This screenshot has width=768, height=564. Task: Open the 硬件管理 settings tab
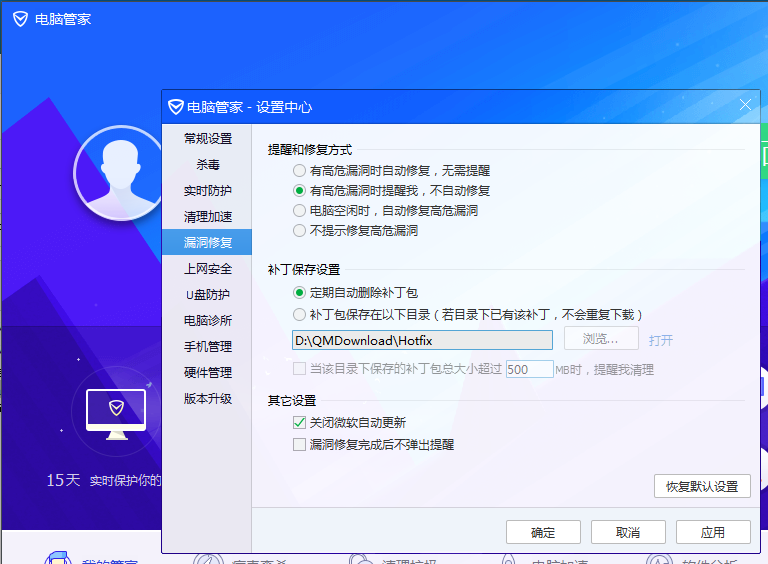(x=207, y=373)
